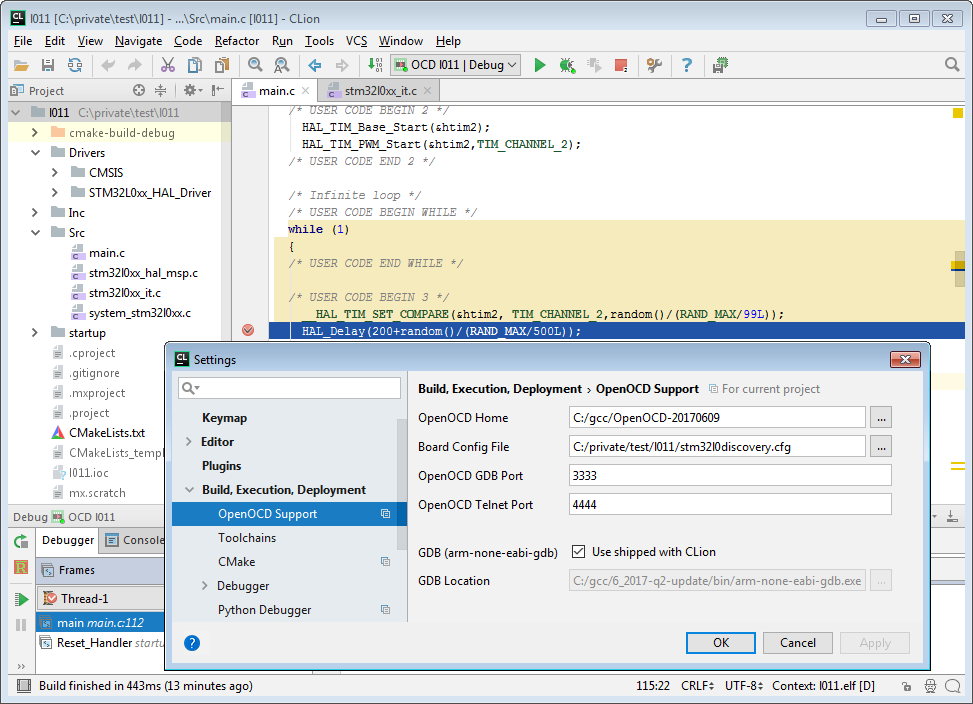Click Paste clipboard icon
The image size is (973, 704).
click(222, 65)
